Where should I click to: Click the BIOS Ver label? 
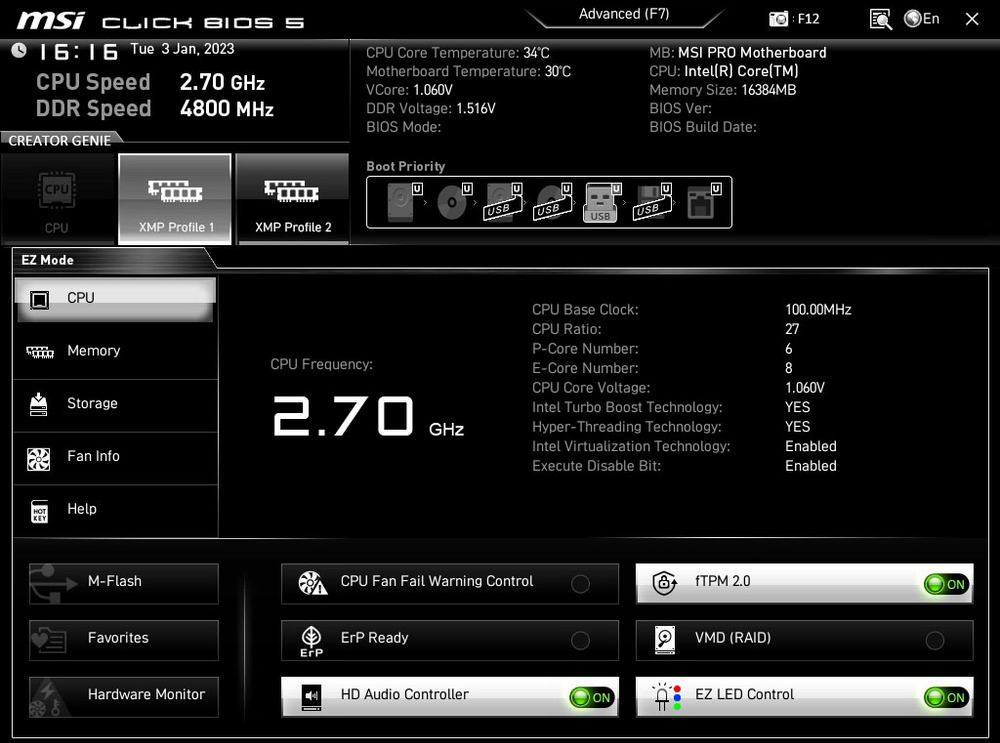click(680, 108)
